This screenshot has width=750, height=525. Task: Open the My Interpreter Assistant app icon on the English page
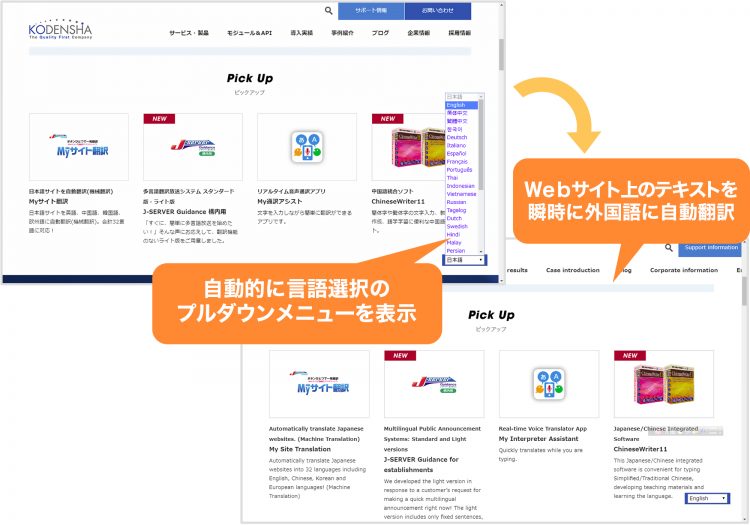point(549,384)
